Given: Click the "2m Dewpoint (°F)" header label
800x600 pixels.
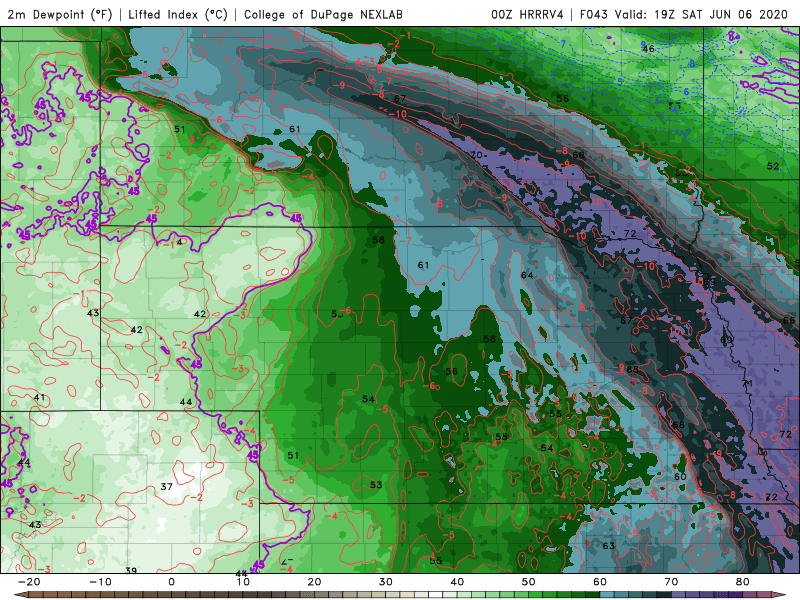Looking at the screenshot, I should click(x=59, y=14).
